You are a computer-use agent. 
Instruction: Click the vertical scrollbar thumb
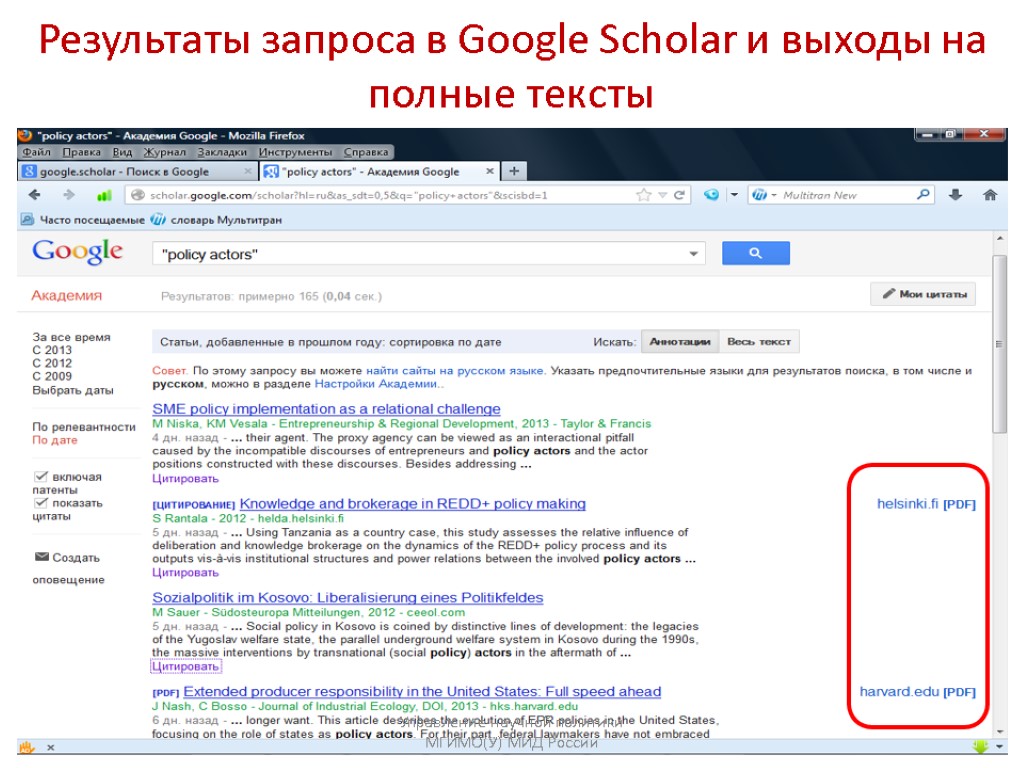point(999,344)
